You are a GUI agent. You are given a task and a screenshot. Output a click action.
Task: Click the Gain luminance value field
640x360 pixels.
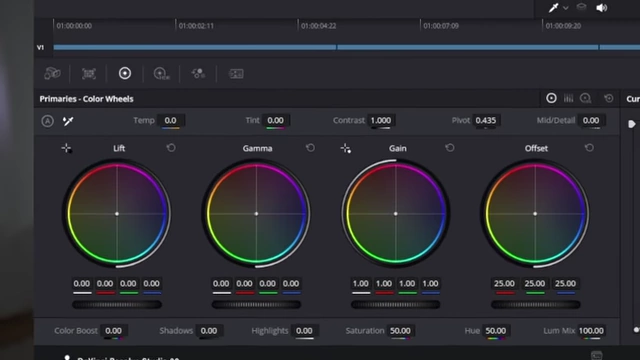pos(360,283)
